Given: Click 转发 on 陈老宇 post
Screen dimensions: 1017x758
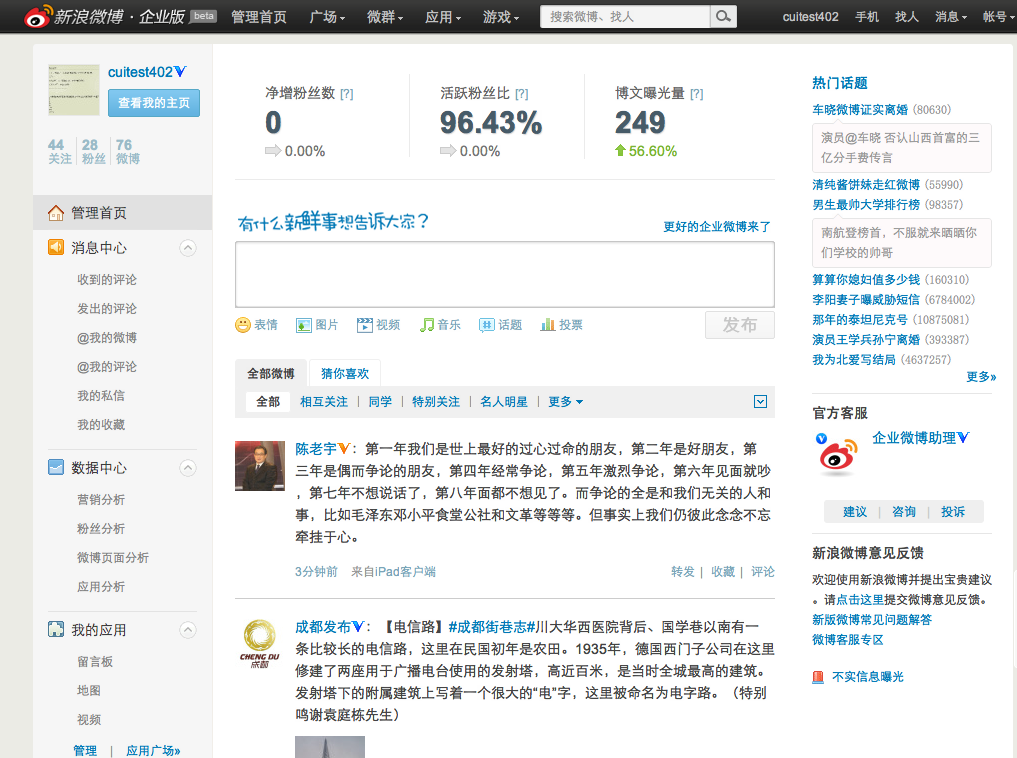Looking at the screenshot, I should tap(682, 572).
